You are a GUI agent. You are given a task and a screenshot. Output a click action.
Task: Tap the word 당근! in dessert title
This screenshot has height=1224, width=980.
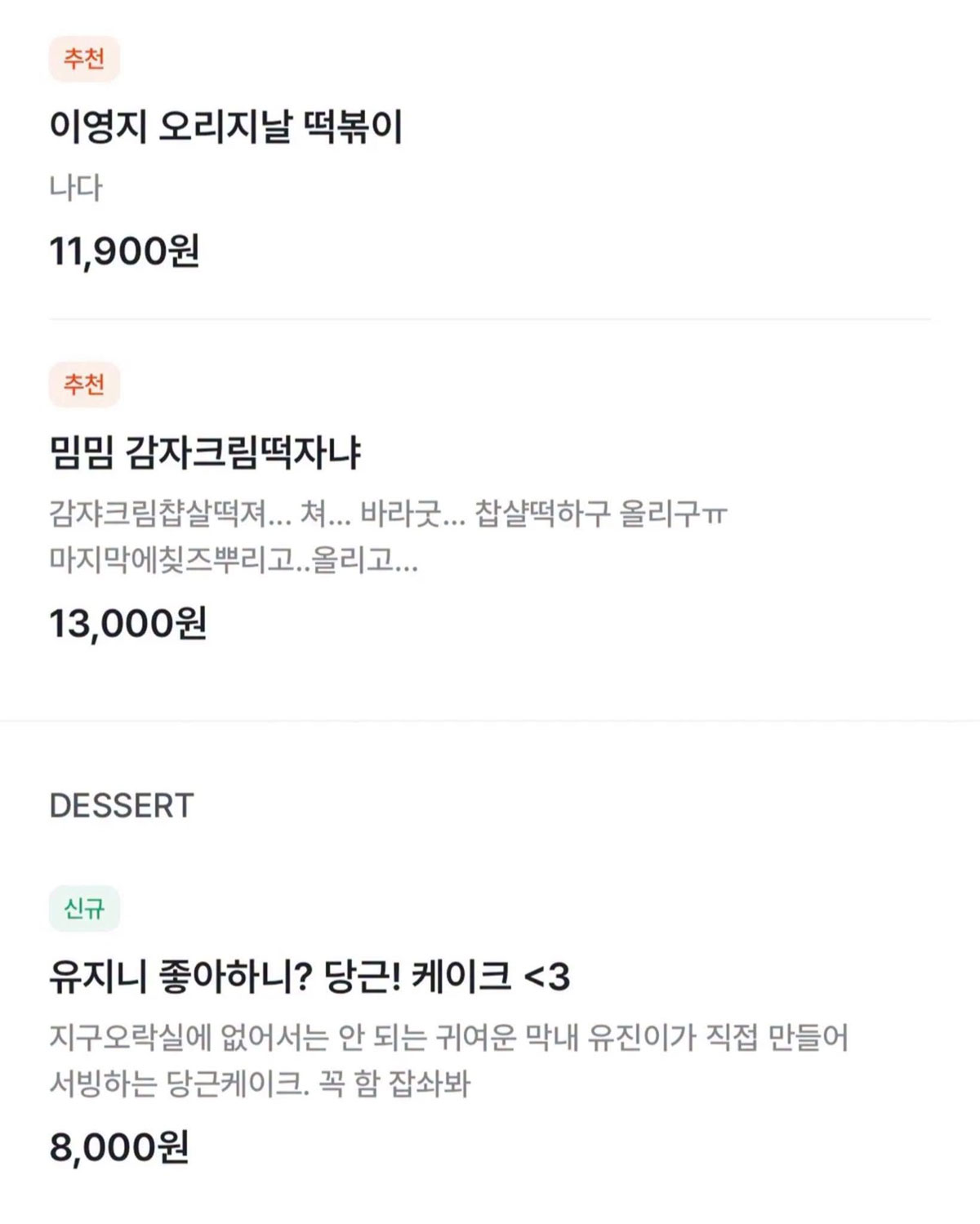[363, 976]
